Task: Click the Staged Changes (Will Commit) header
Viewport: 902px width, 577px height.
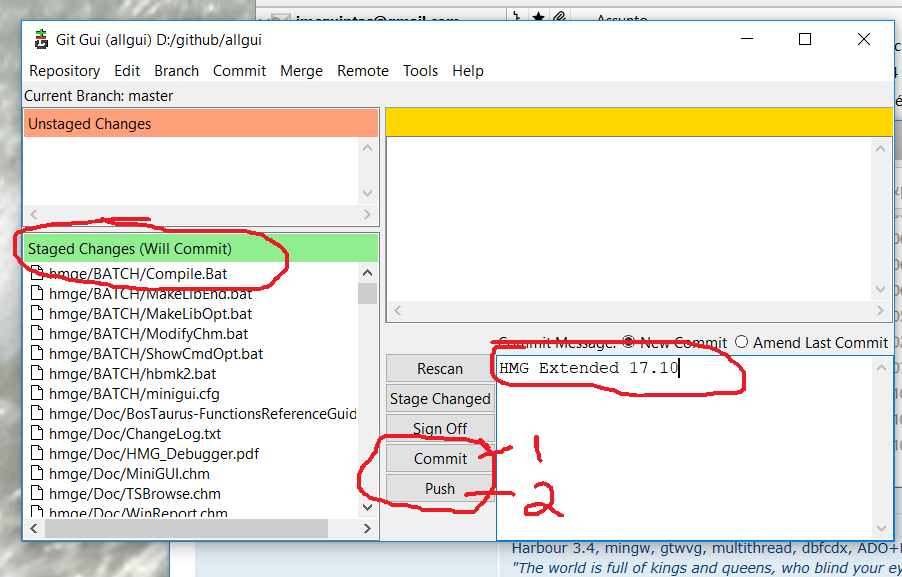Action: click(201, 249)
